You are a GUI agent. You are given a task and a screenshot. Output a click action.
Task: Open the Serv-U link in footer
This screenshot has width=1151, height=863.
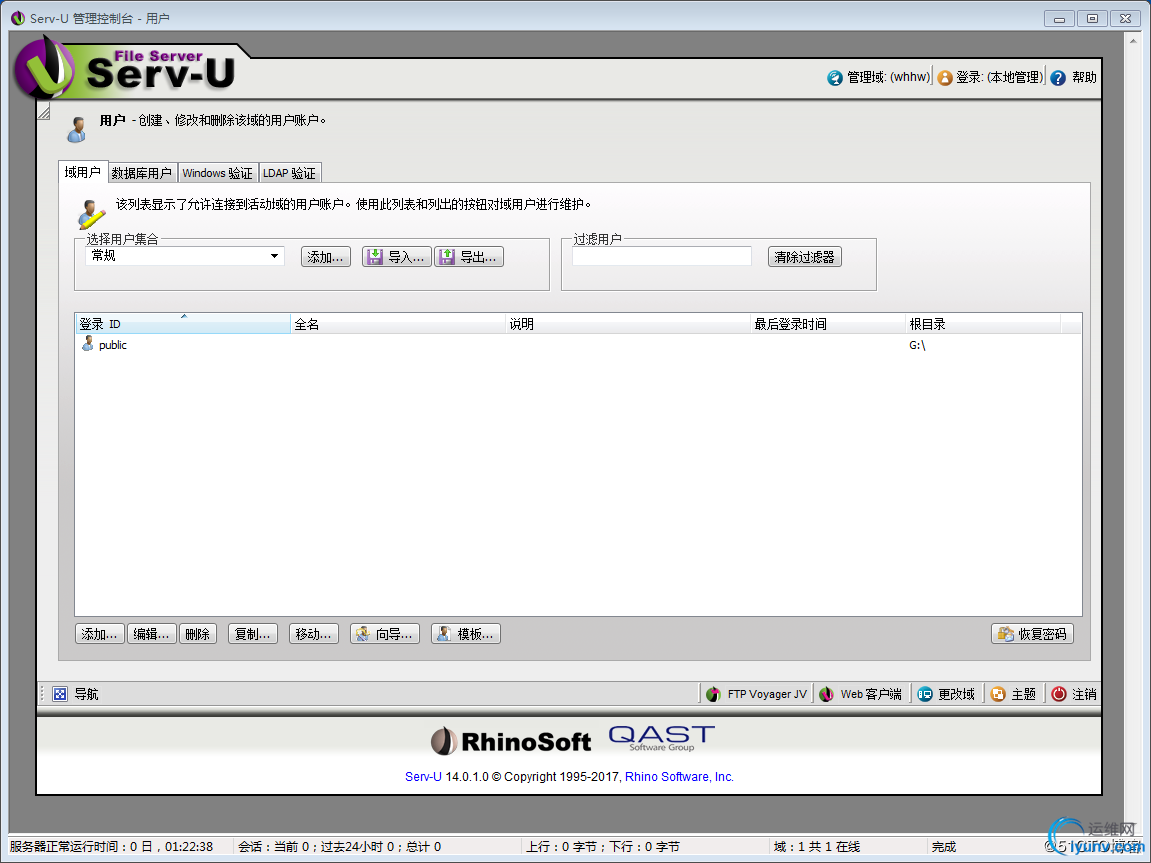(423, 776)
